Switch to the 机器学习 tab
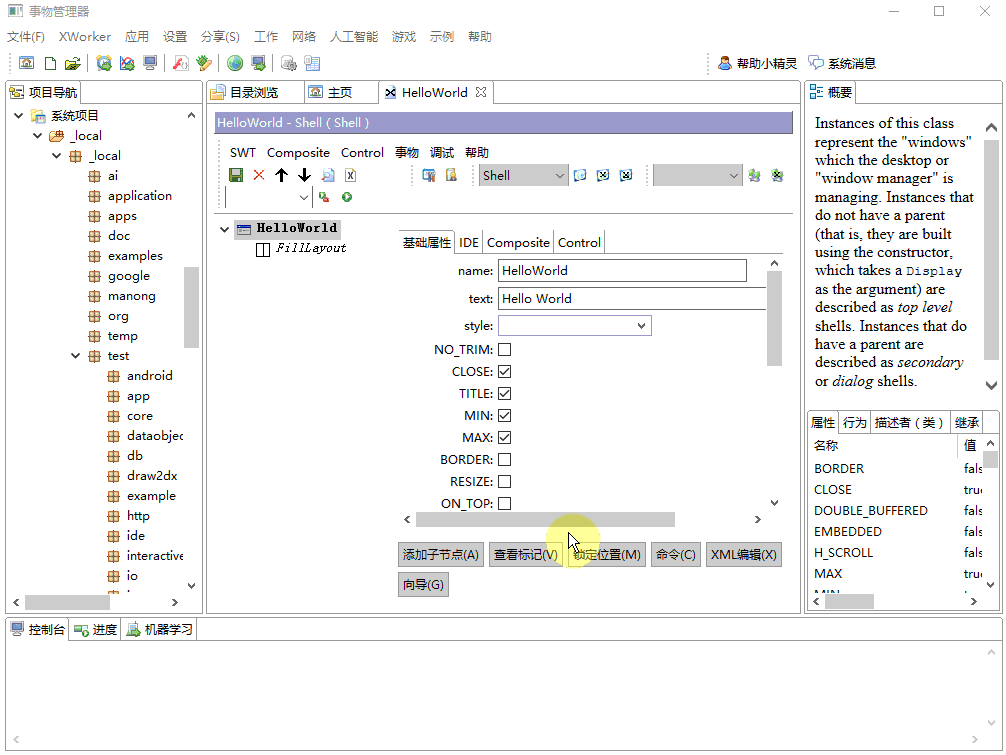The height and width of the screenshot is (755, 1006). point(160,629)
